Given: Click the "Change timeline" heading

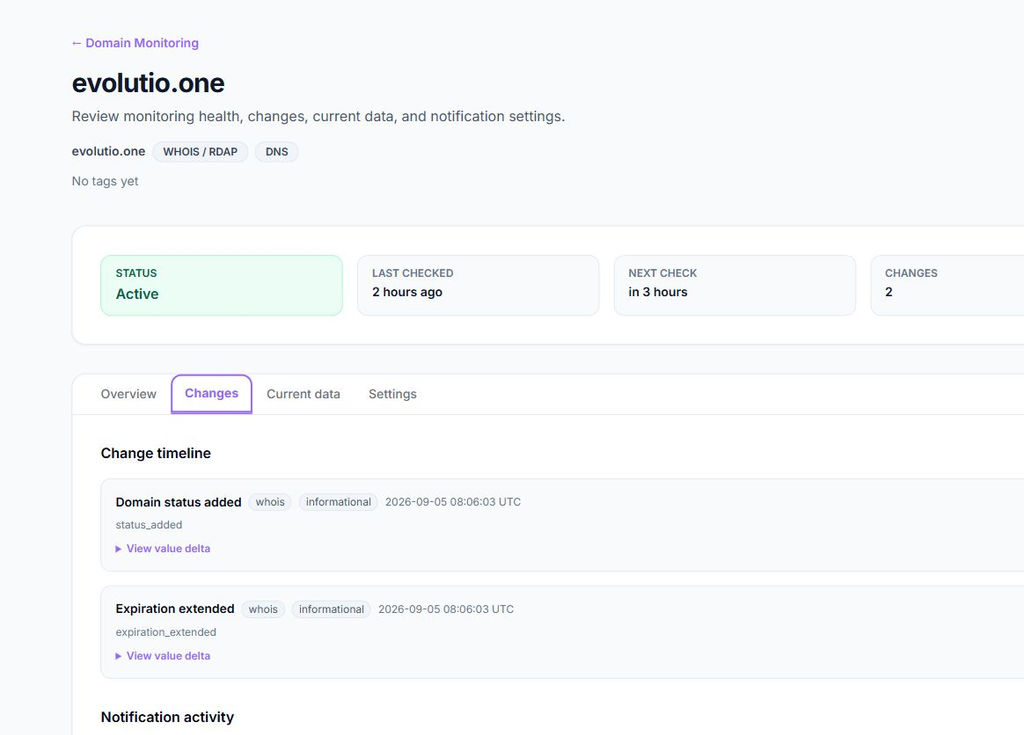Looking at the screenshot, I should pos(156,453).
